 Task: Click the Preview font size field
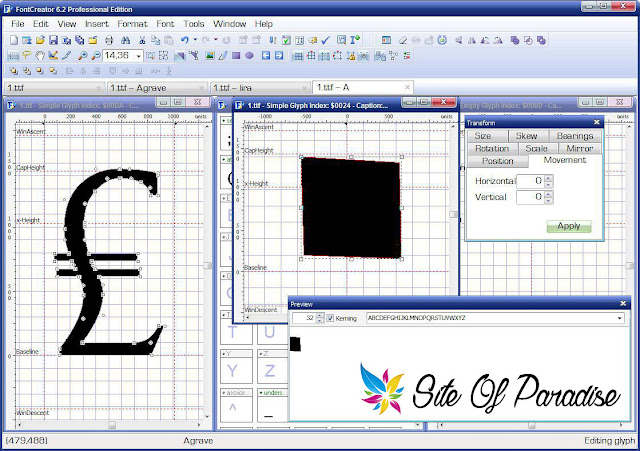pos(304,318)
